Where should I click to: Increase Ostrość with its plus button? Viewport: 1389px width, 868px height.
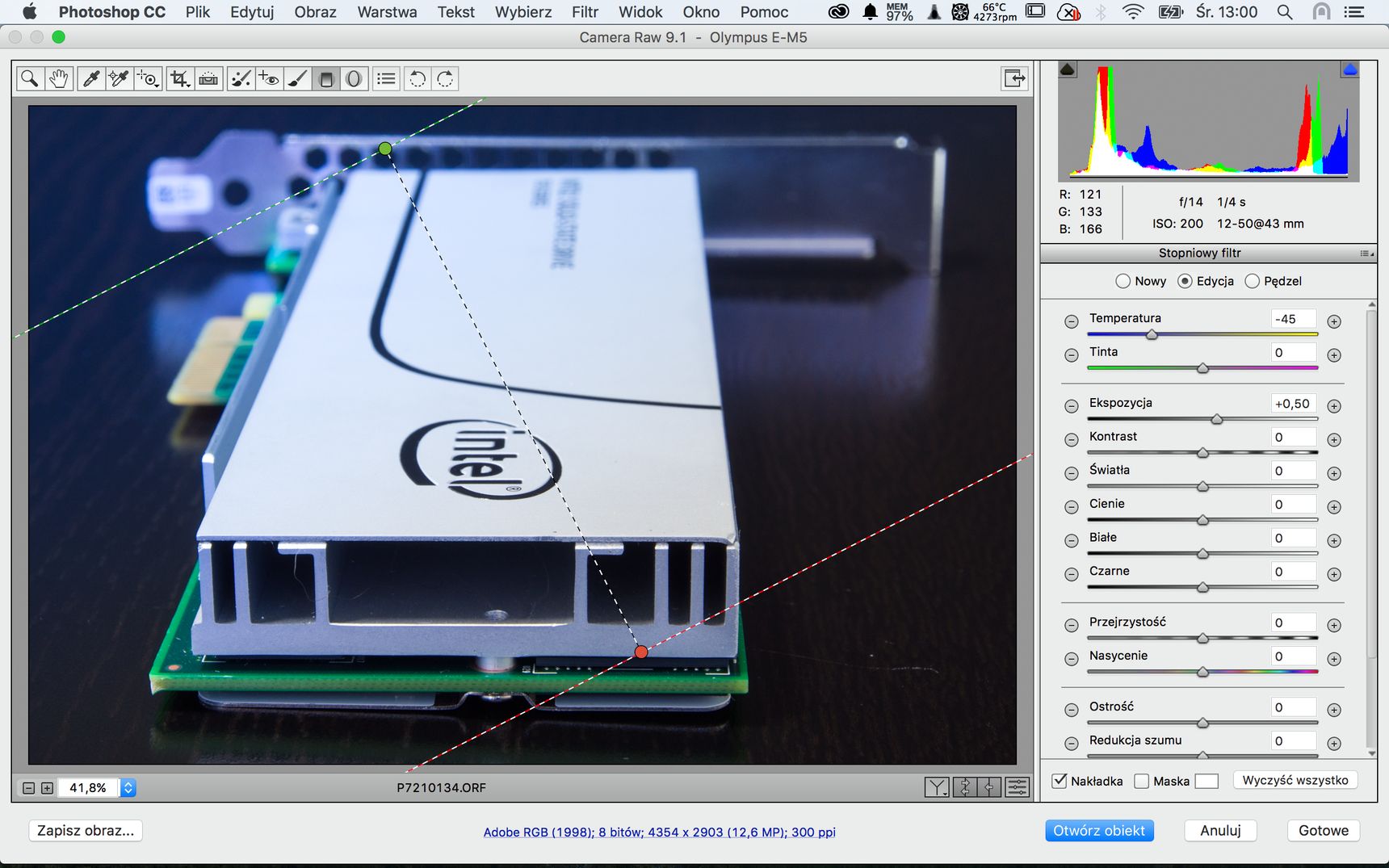(x=1334, y=710)
